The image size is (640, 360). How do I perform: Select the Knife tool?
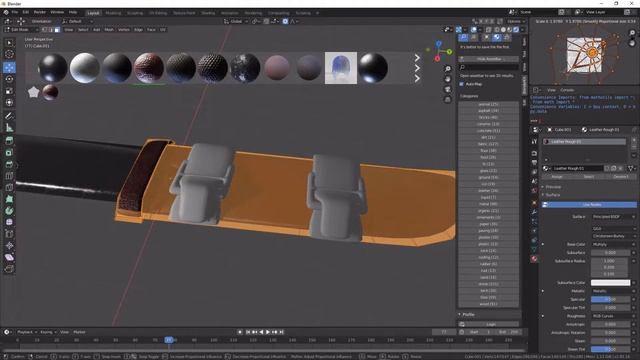click(9, 188)
